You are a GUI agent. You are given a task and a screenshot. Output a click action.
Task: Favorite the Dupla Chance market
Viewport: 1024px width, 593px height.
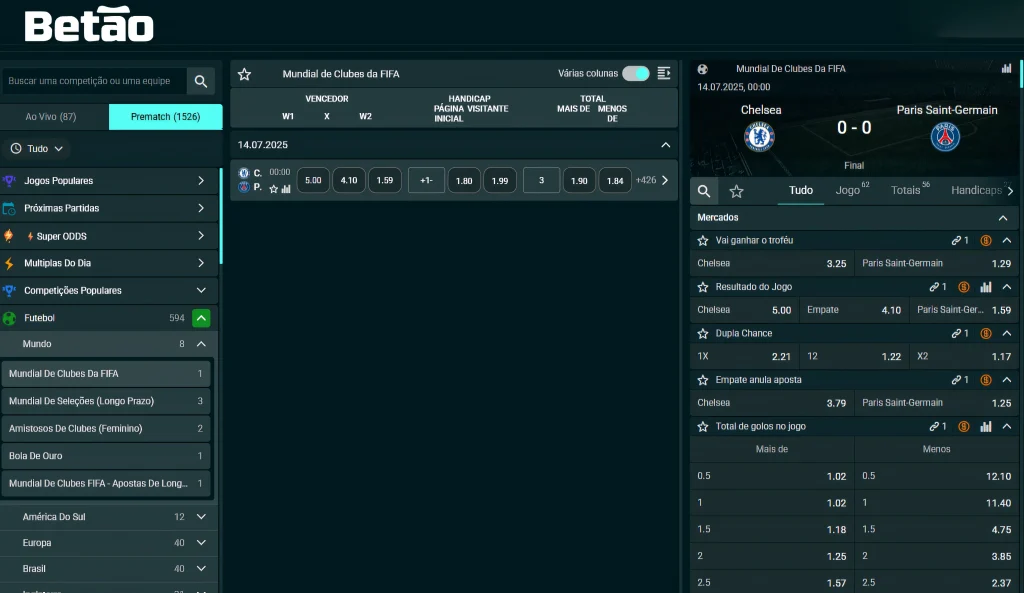tap(703, 333)
